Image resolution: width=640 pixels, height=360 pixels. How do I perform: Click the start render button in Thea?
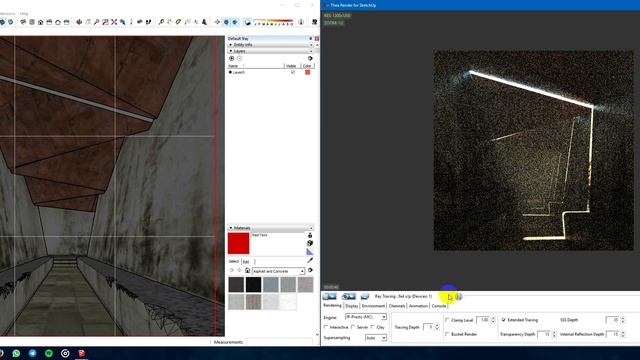(329, 296)
